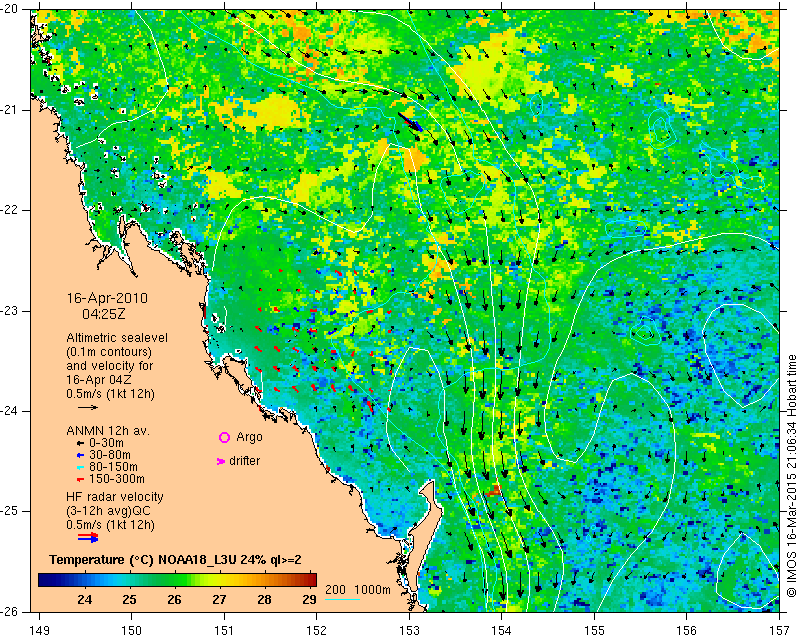Click the '150-300m' depth legend label

point(117,479)
